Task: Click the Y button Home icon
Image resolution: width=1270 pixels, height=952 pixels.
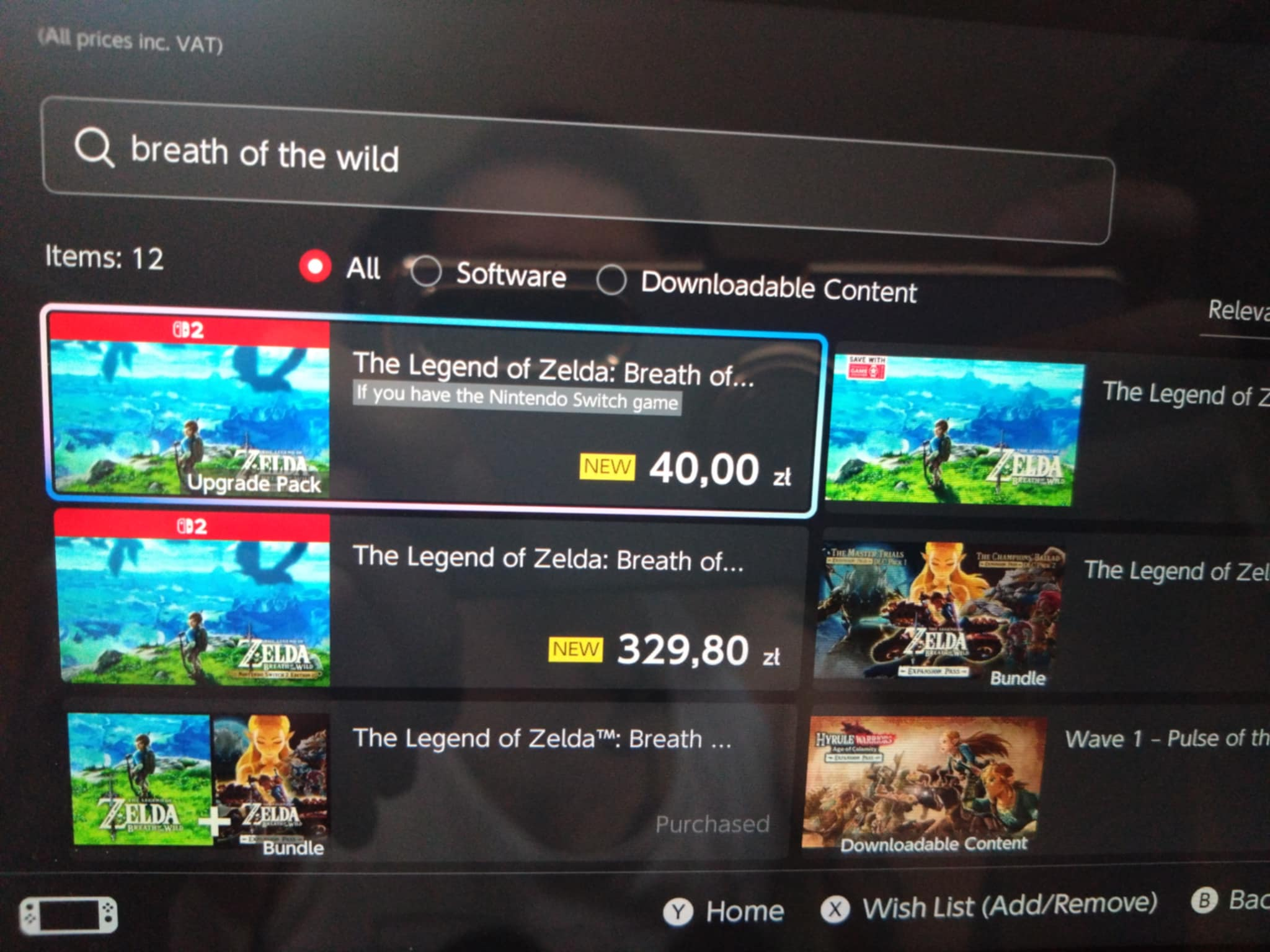Action: click(678, 912)
